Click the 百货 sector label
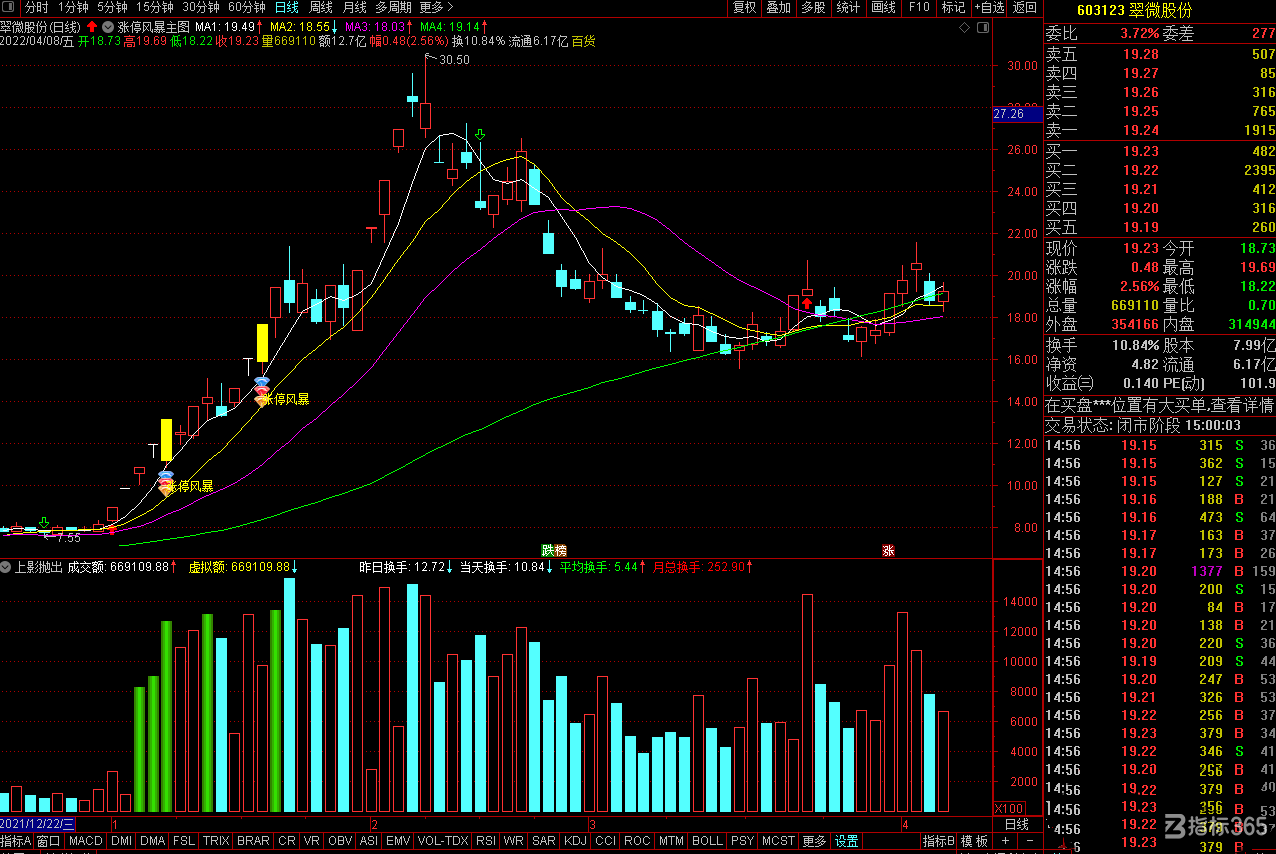The height and width of the screenshot is (854, 1276). [x=584, y=42]
